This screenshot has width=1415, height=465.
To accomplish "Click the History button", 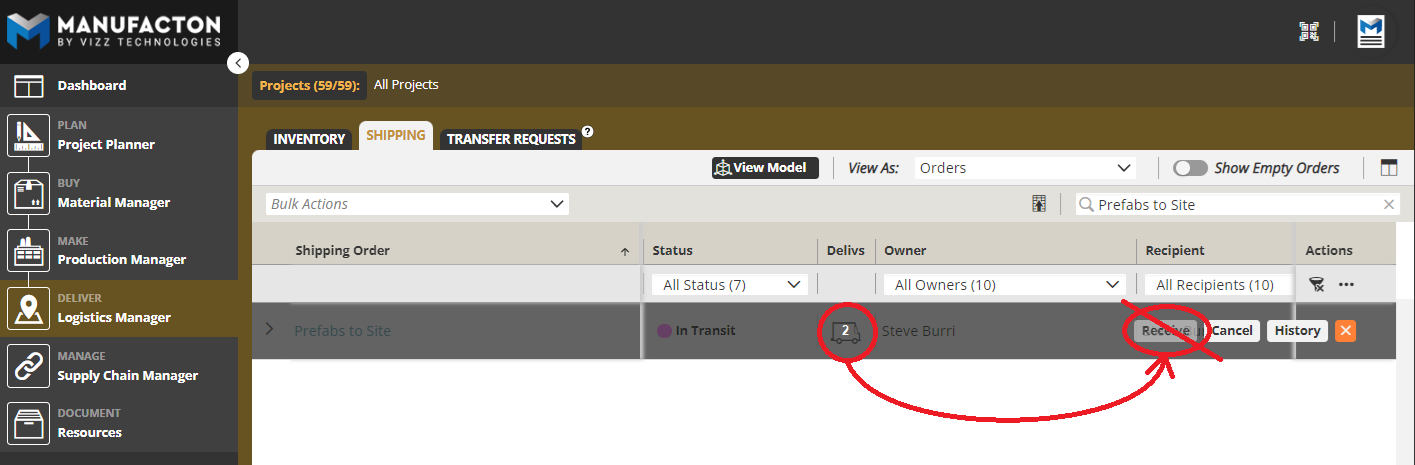I will pos(1297,331).
